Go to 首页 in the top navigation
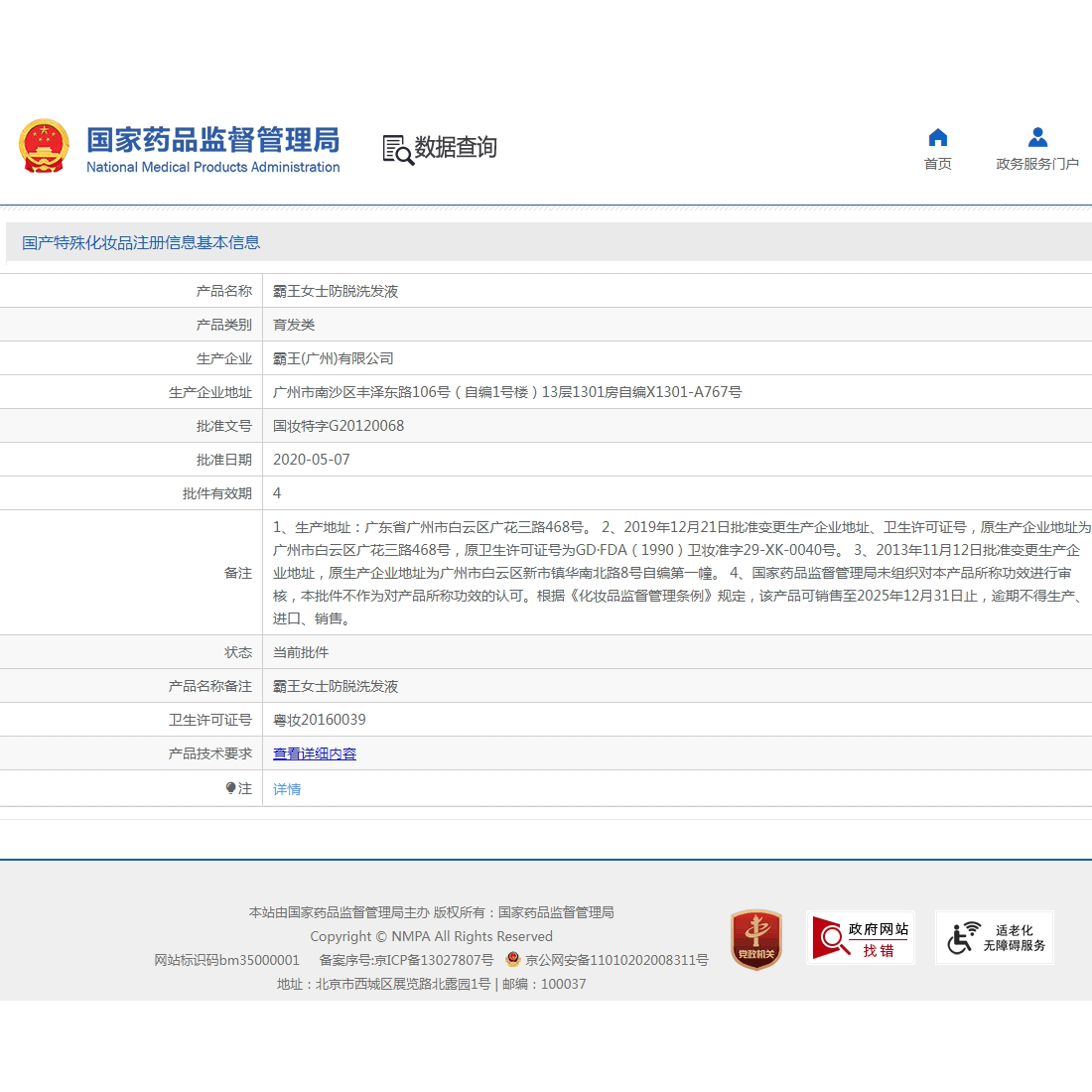Screen dimensions: 1092x1092 point(937,149)
